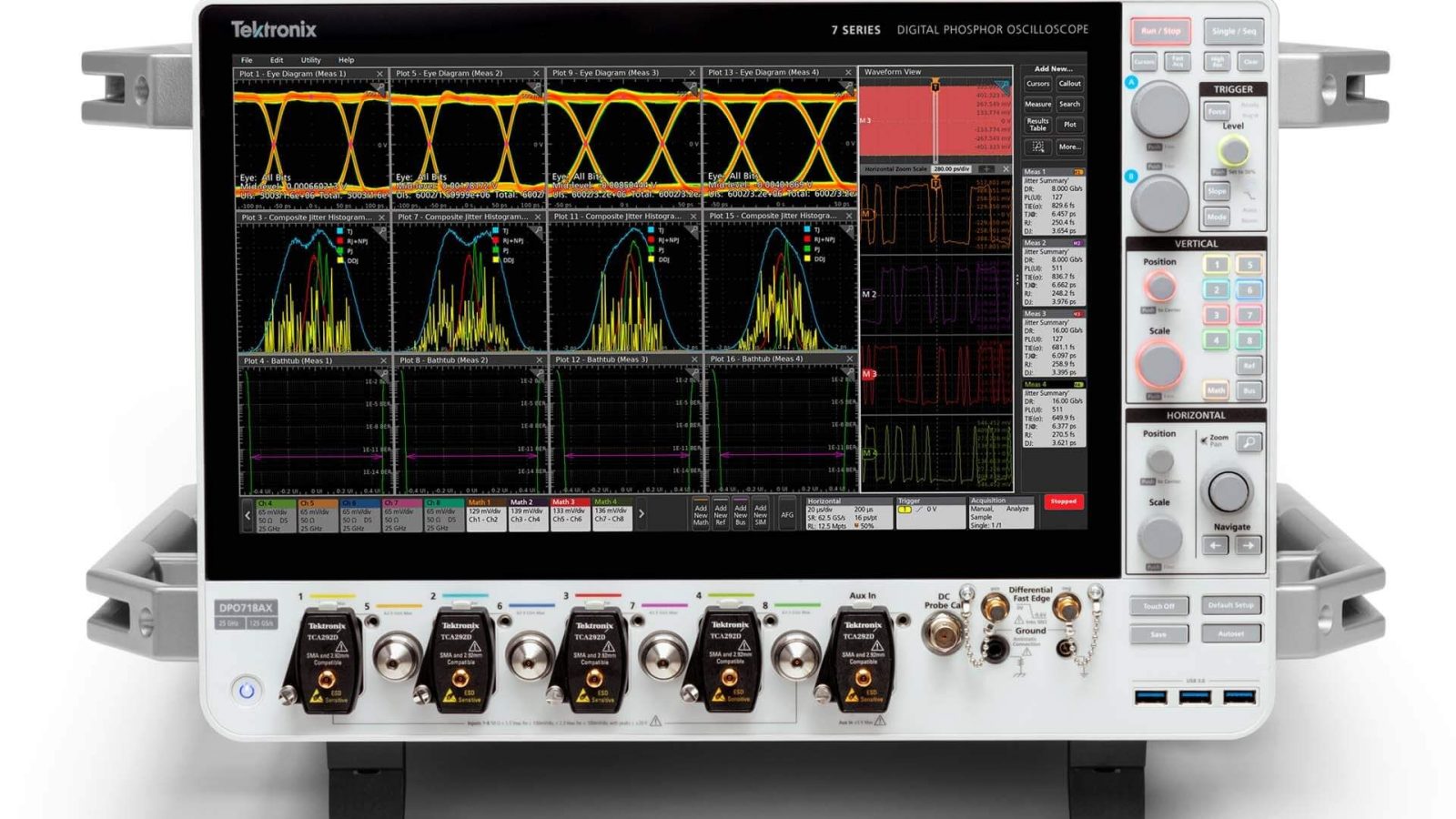This screenshot has height=819, width=1456.
Task: Select the Math 4 badge
Action: pos(612,515)
